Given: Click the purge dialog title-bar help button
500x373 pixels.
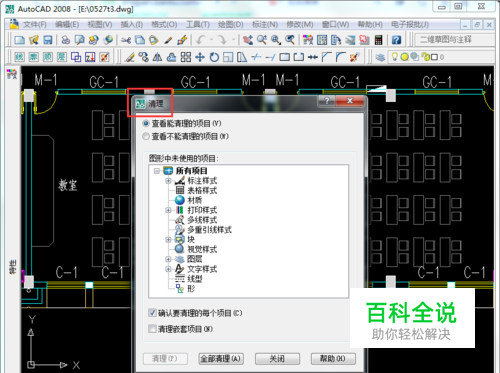Looking at the screenshot, I should (327, 101).
